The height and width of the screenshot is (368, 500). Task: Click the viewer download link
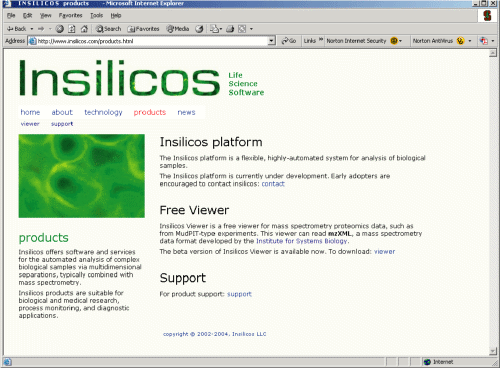coord(384,252)
